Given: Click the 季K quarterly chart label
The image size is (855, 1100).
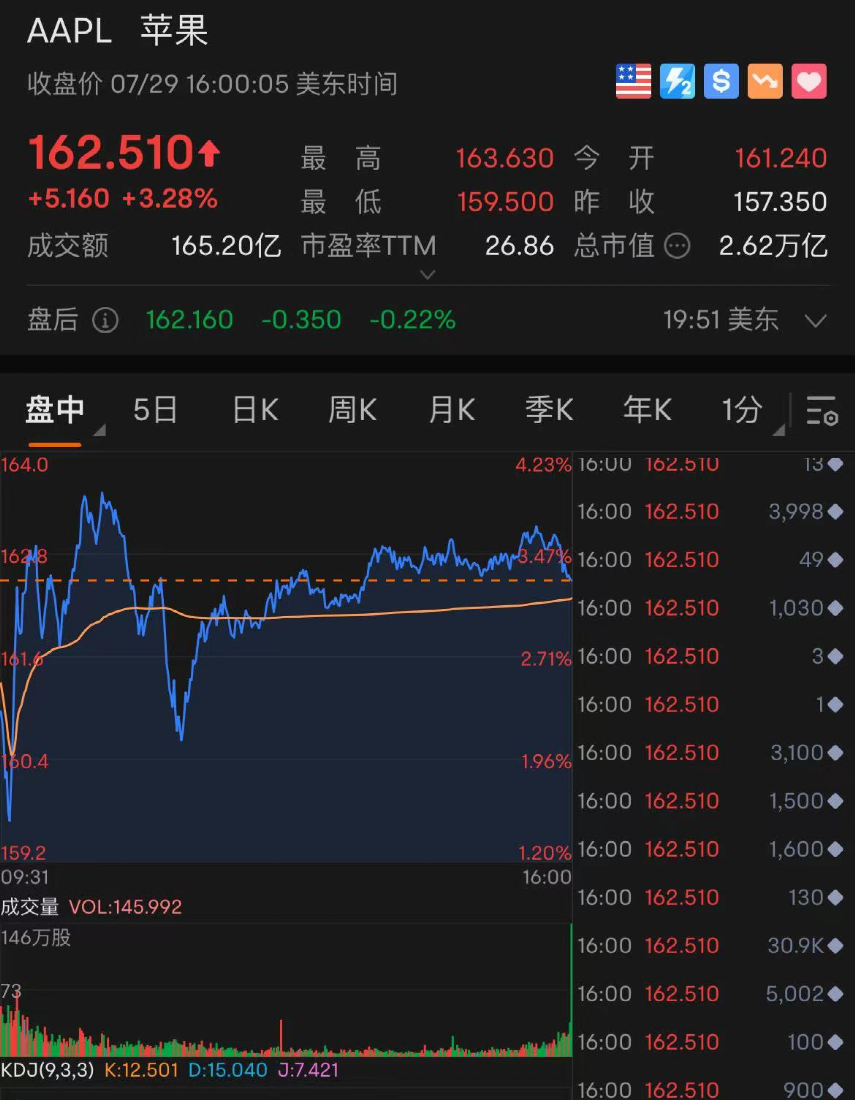Looking at the screenshot, I should [x=548, y=410].
